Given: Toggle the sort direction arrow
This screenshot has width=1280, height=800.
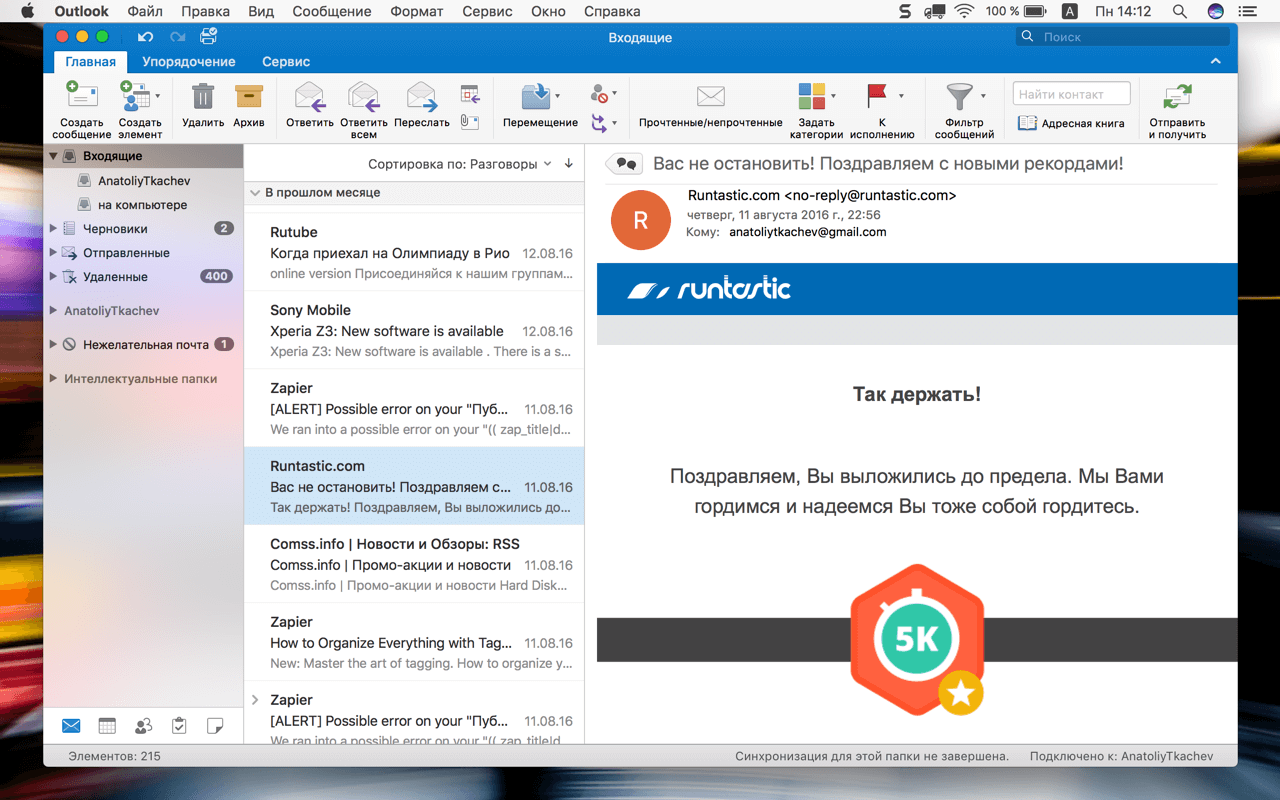Looking at the screenshot, I should [569, 164].
